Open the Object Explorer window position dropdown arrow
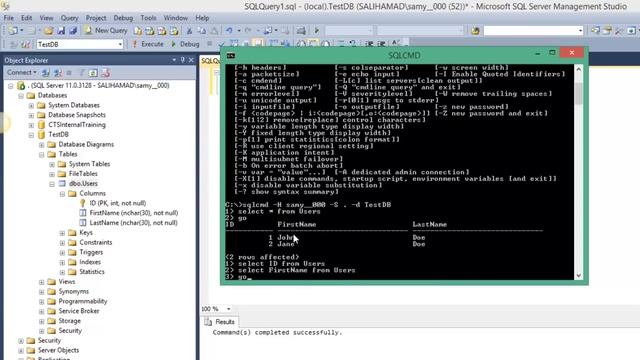640x360 pixels. (x=174, y=60)
